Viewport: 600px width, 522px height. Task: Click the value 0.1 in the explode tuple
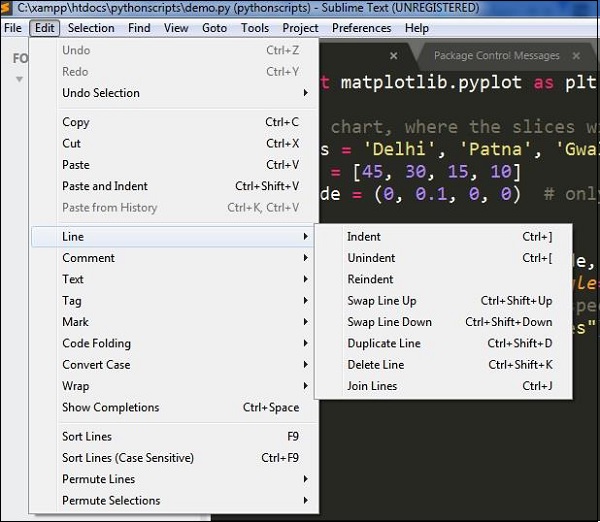click(431, 194)
